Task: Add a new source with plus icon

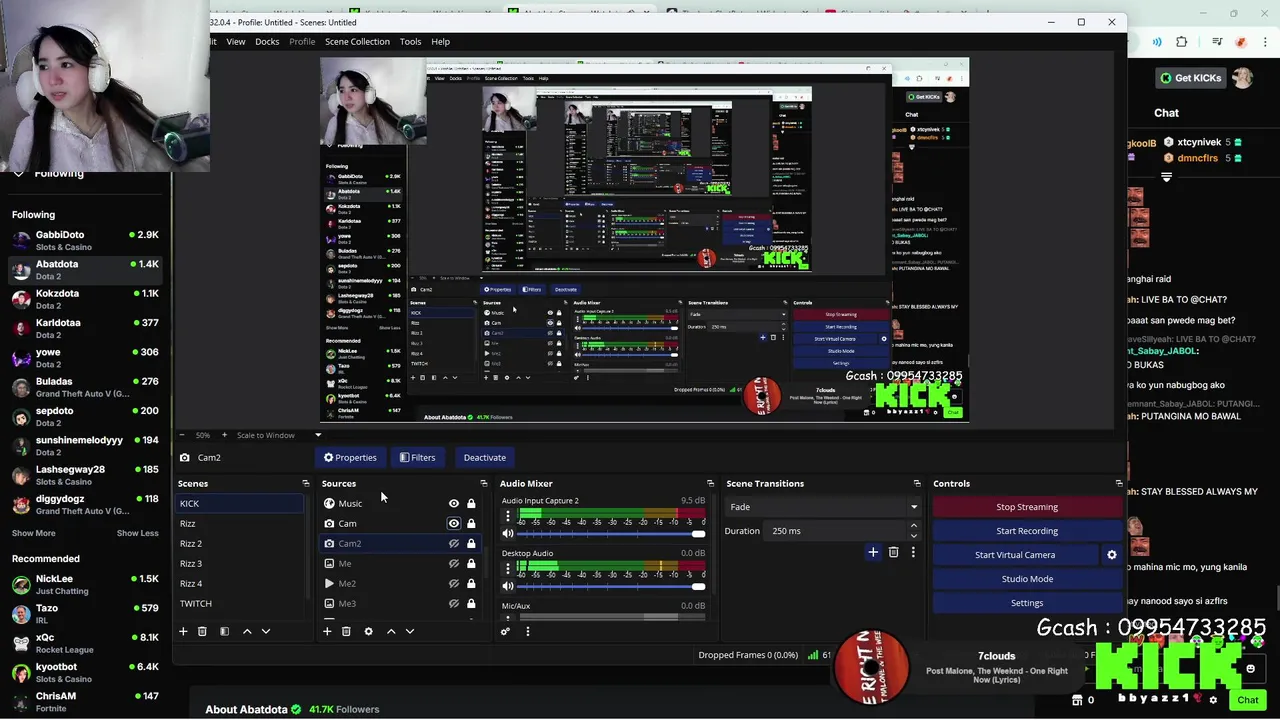Action: (x=327, y=631)
